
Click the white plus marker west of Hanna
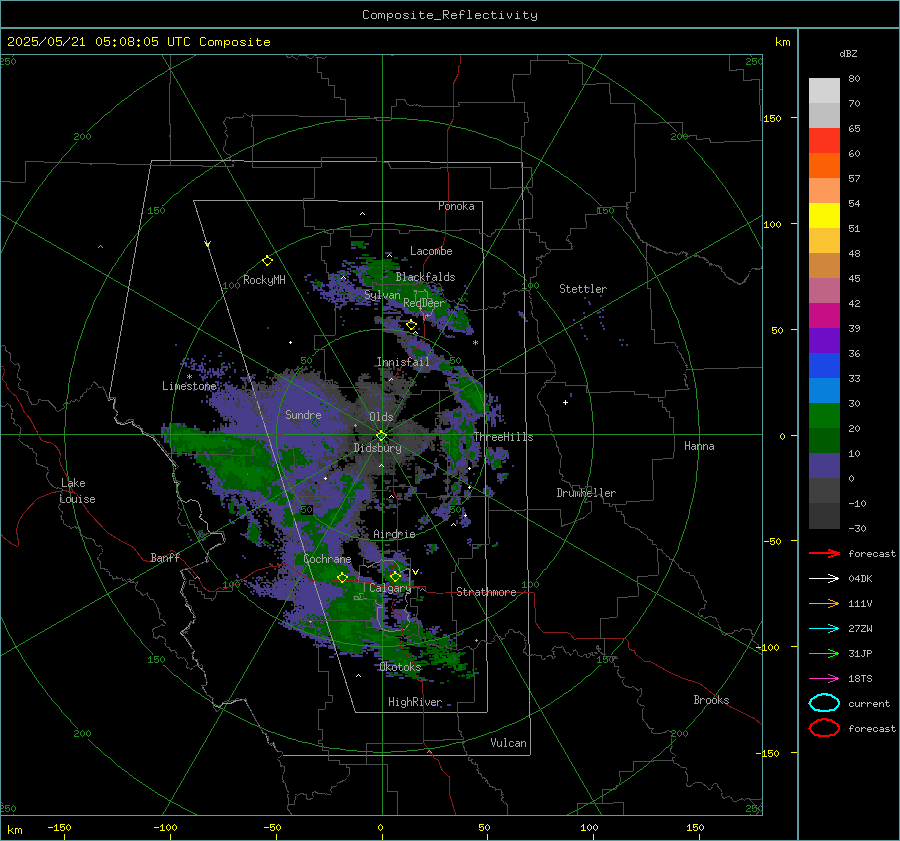[x=565, y=402]
